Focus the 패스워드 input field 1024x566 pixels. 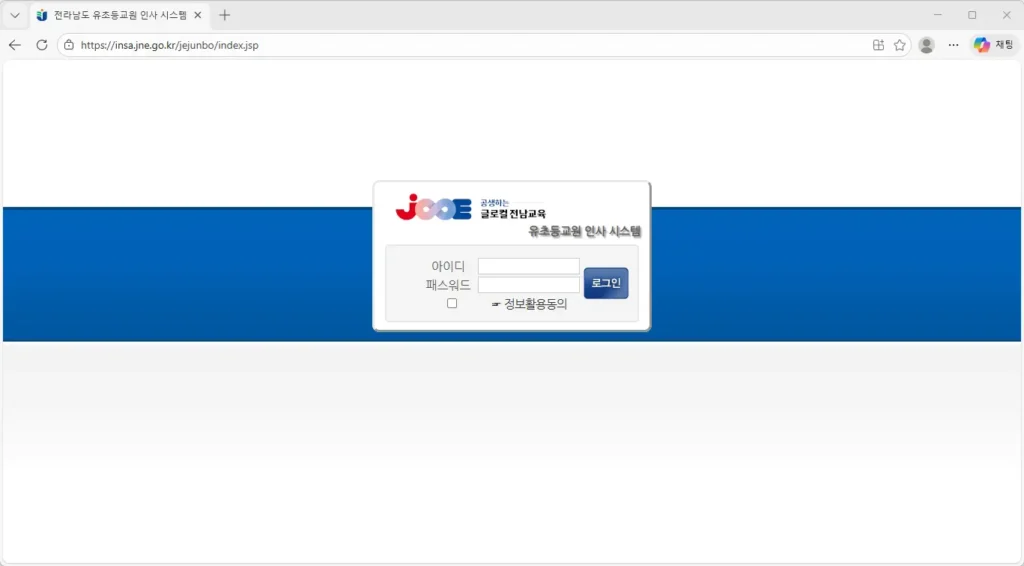(x=528, y=285)
